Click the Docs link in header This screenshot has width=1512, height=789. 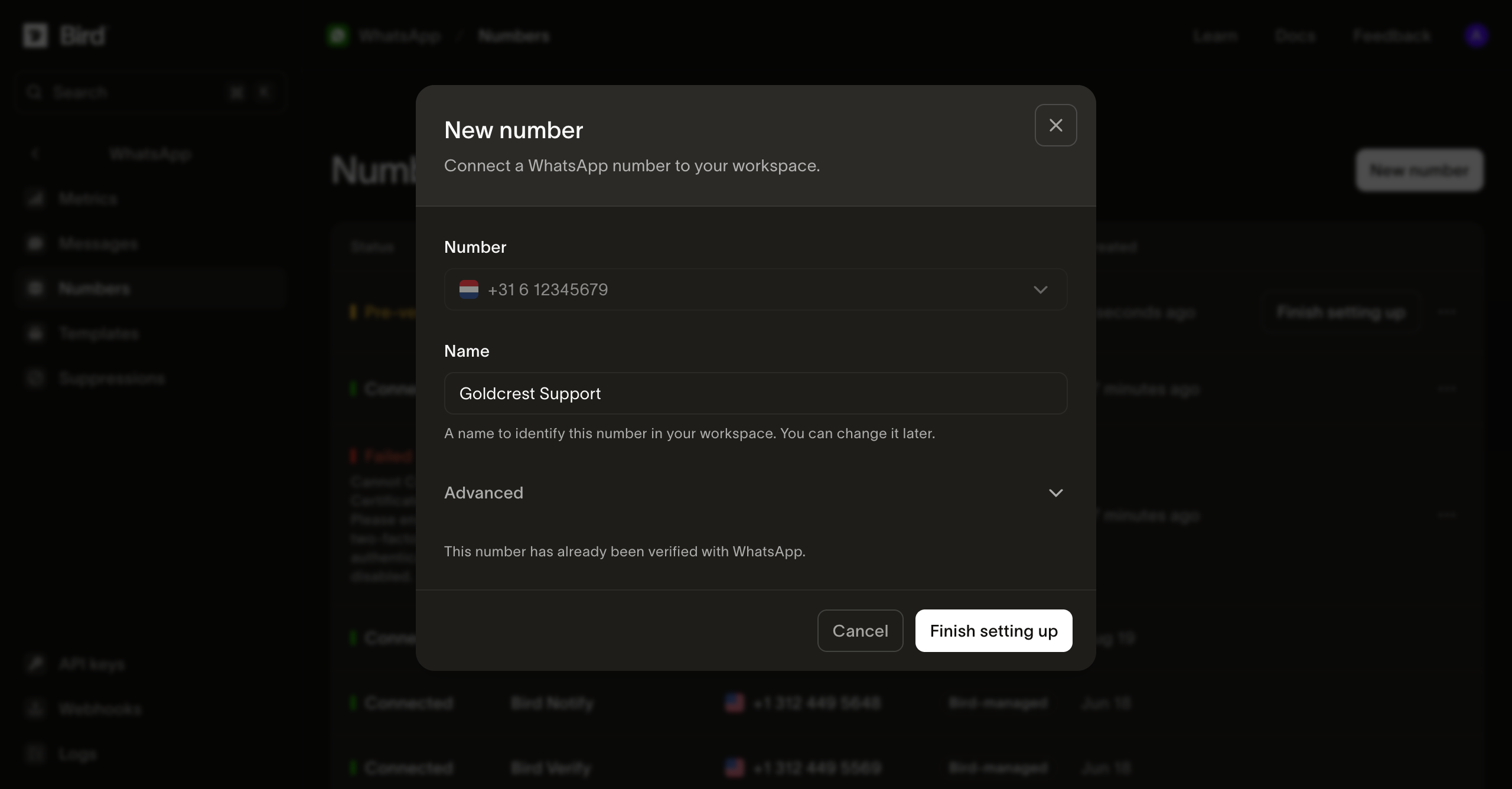(x=1295, y=36)
